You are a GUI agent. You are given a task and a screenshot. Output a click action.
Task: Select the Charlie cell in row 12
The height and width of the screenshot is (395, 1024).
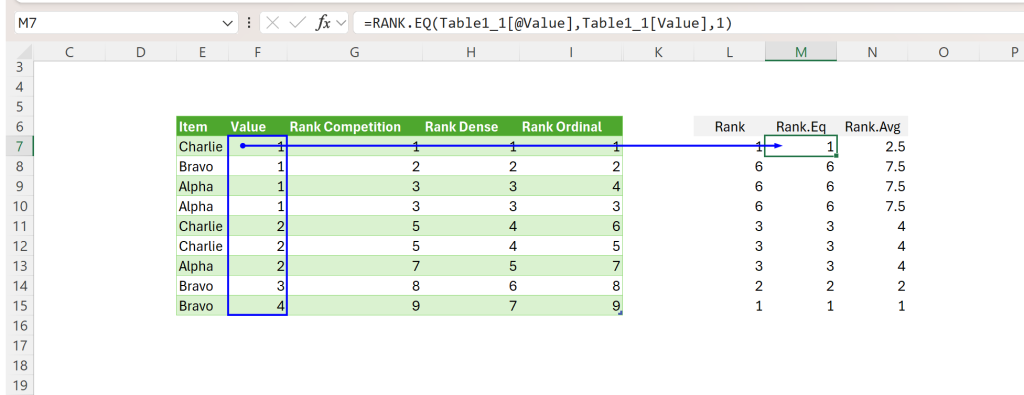pyautogui.click(x=202, y=246)
